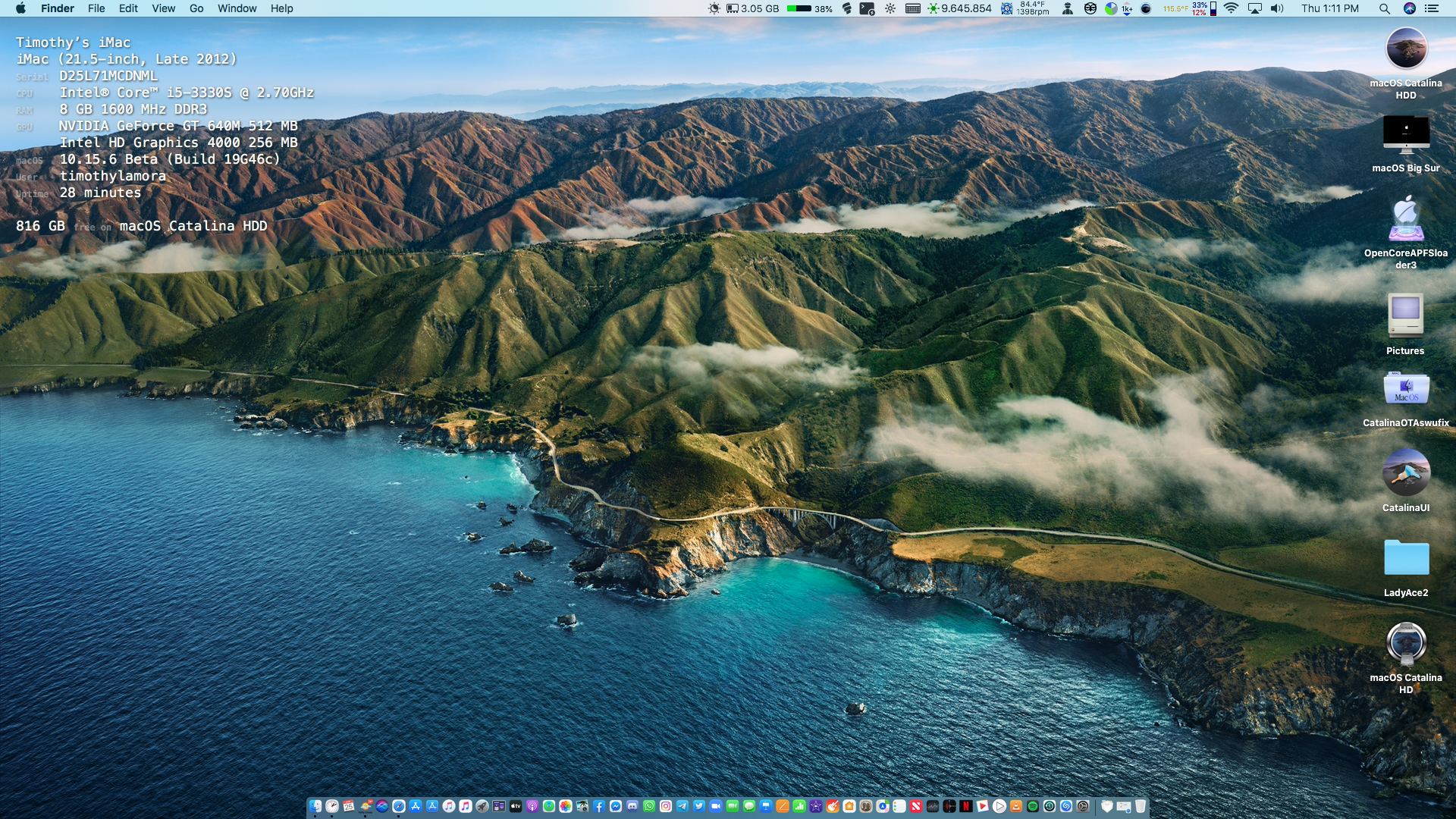
Task: Open Netflix in the dock
Action: tap(966, 806)
